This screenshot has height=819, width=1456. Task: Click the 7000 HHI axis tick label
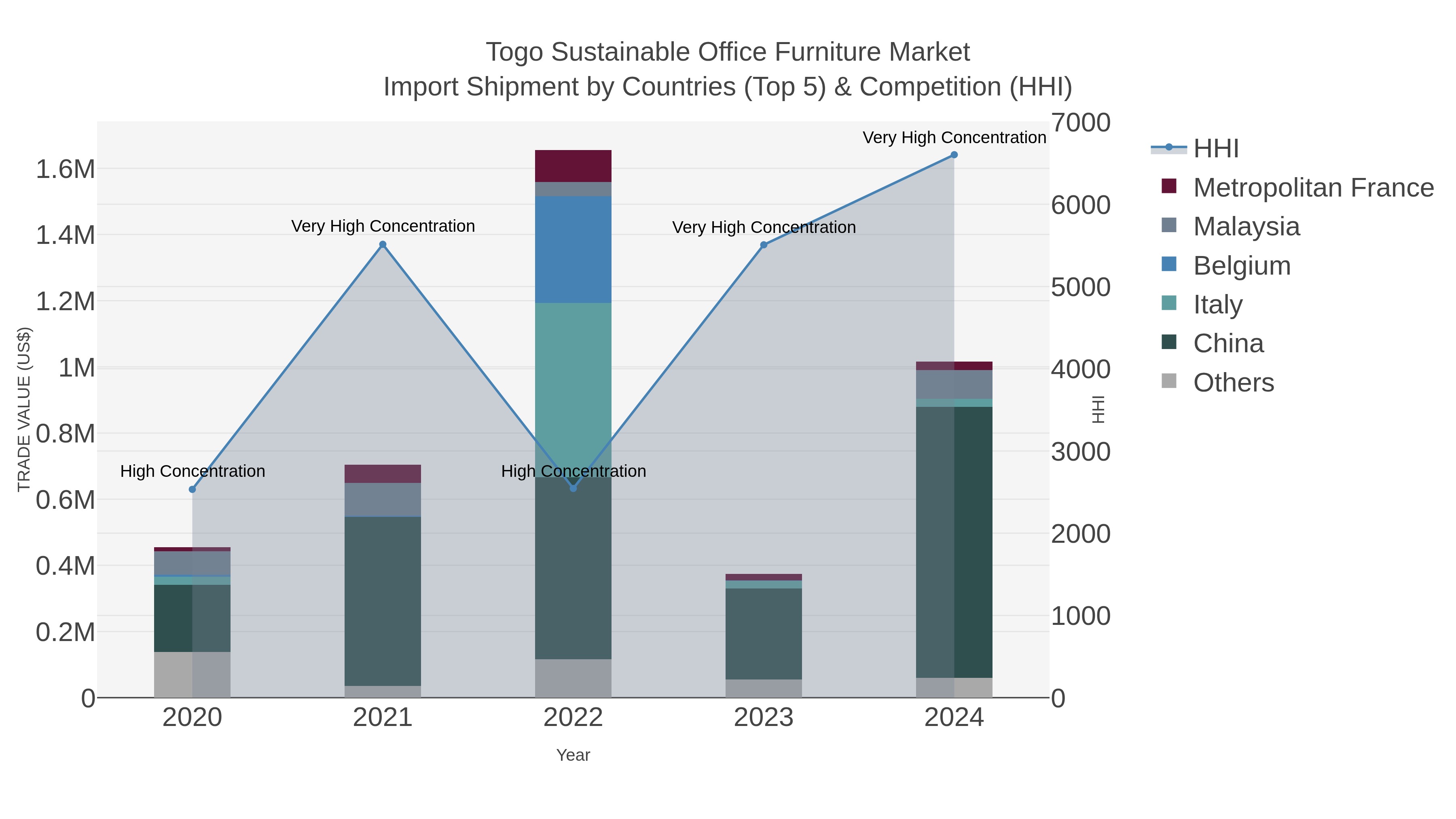pos(1081,123)
